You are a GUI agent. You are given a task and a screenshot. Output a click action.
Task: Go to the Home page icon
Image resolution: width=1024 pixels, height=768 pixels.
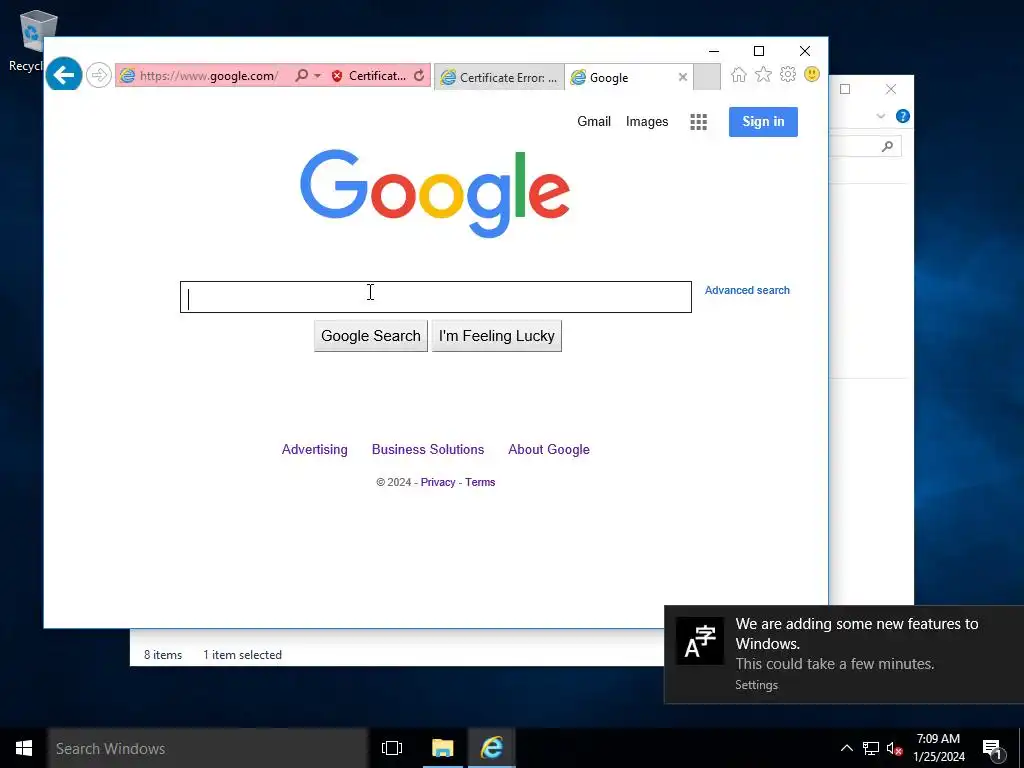pos(739,74)
